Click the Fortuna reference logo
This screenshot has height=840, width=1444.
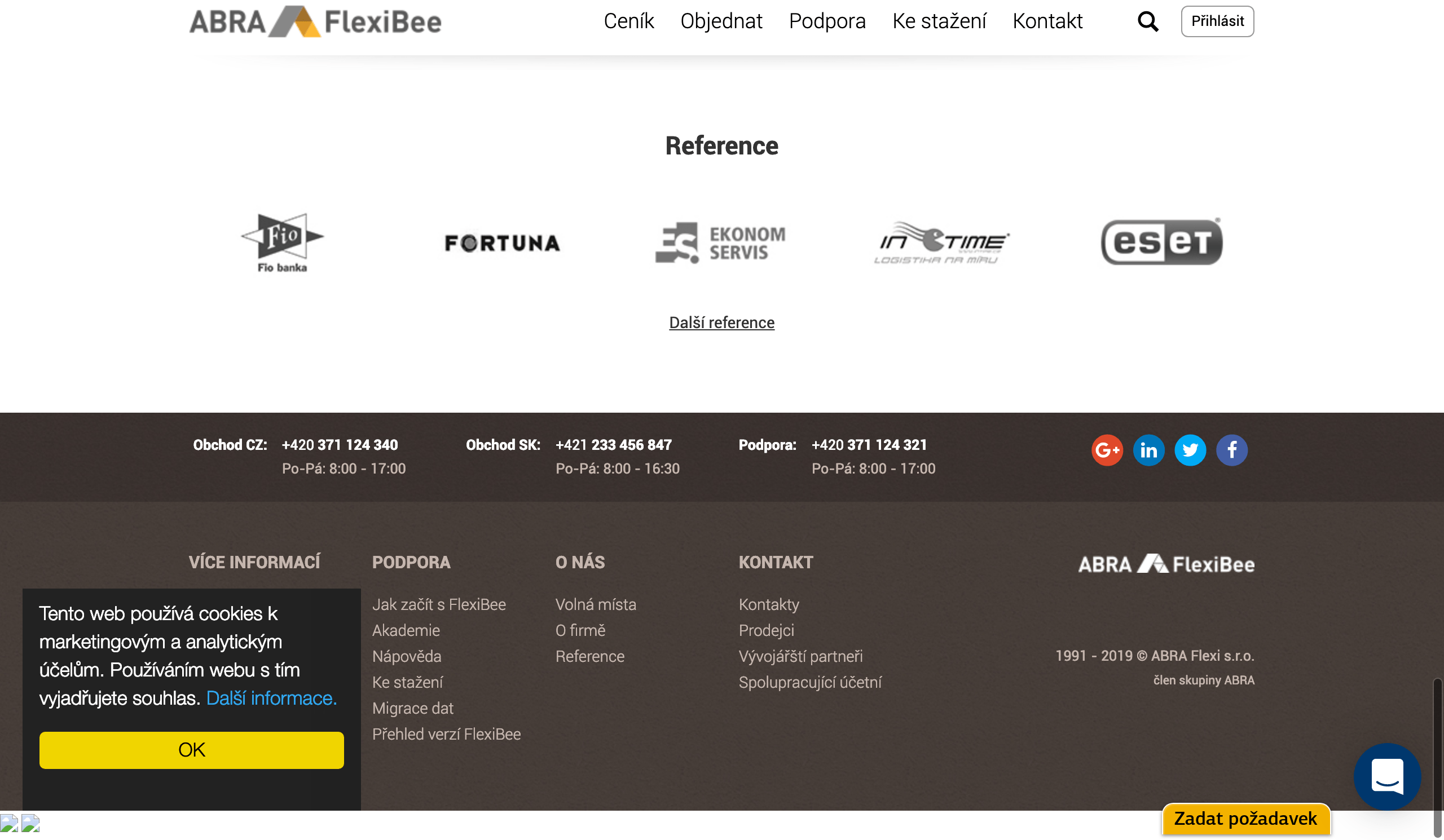pos(502,244)
